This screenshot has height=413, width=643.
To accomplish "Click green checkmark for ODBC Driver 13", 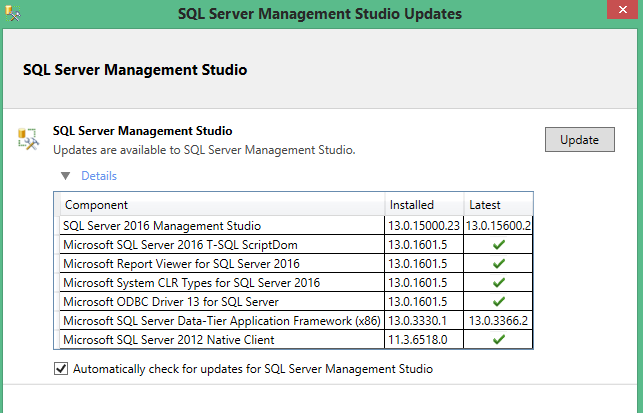I will click(499, 302).
